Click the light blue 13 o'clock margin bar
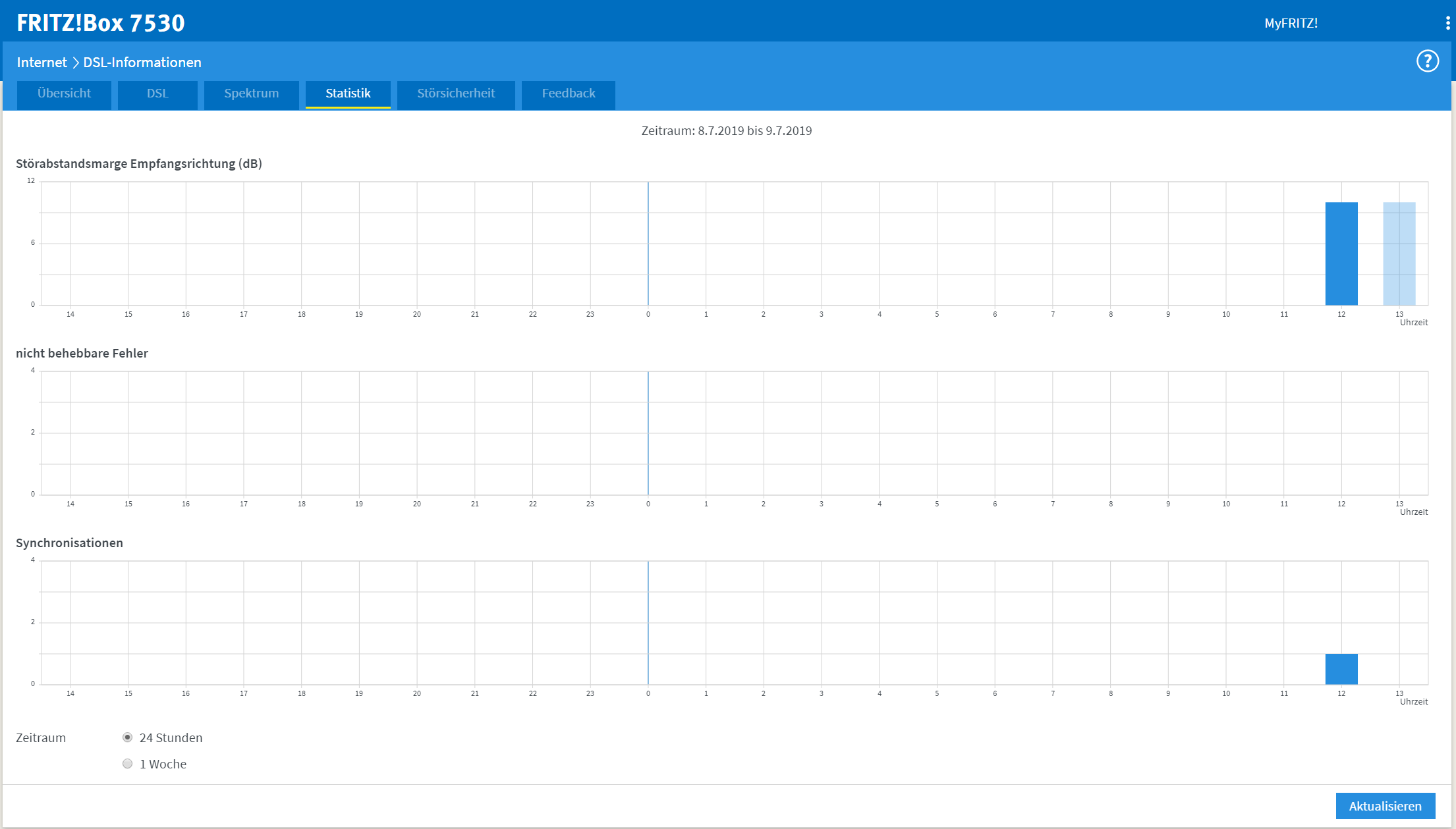Image resolution: width=1456 pixels, height=829 pixels. tap(1399, 254)
